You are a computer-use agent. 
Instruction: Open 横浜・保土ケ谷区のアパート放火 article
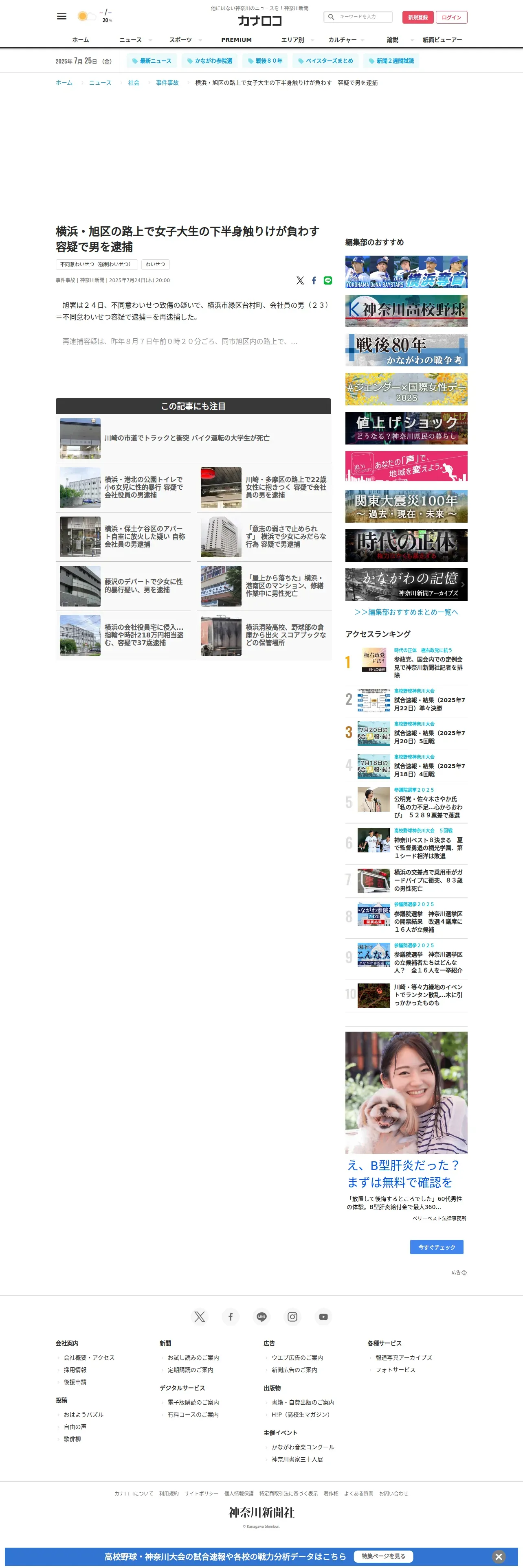[x=144, y=537]
